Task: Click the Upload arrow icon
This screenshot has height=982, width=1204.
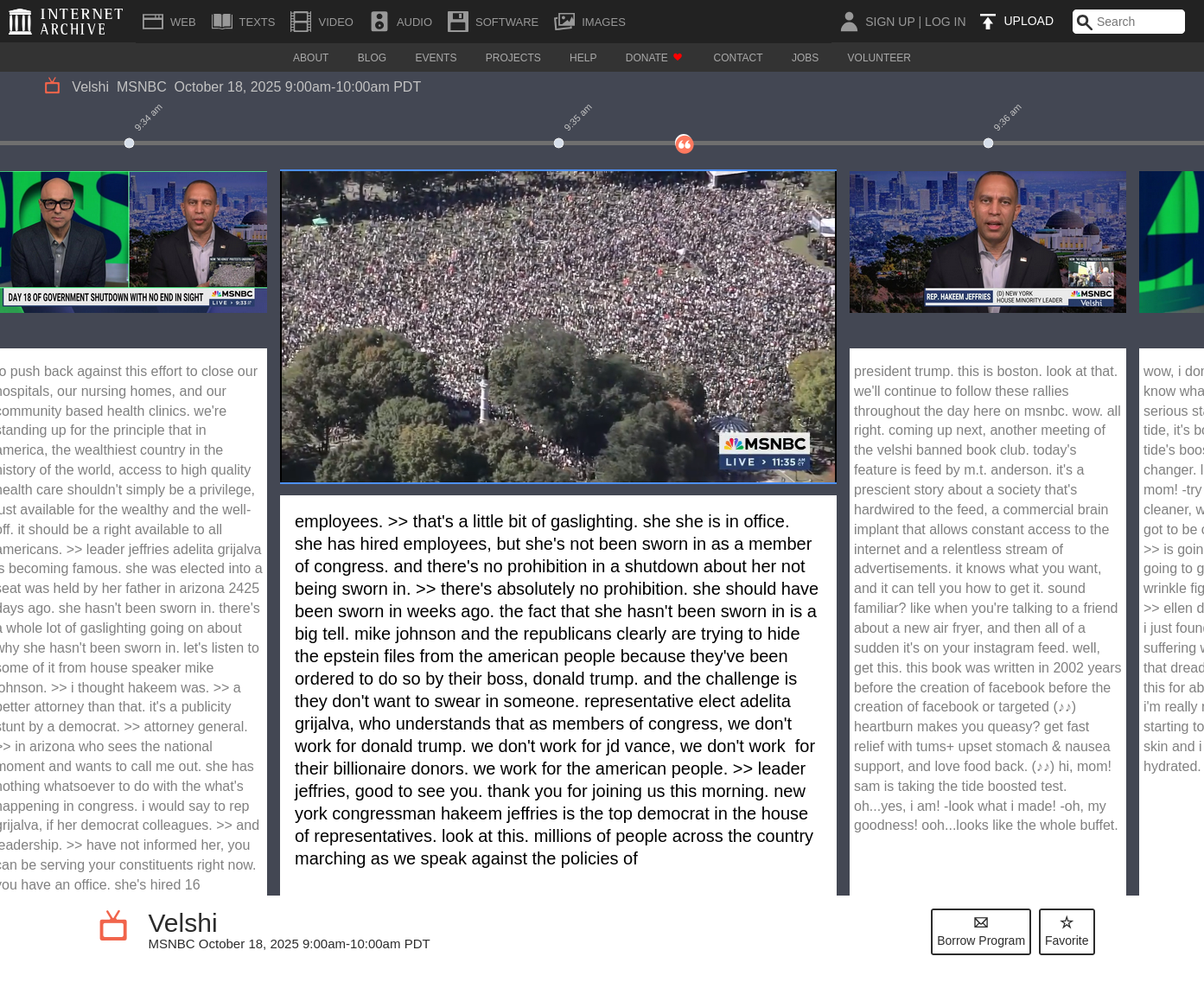Action: coord(987,22)
